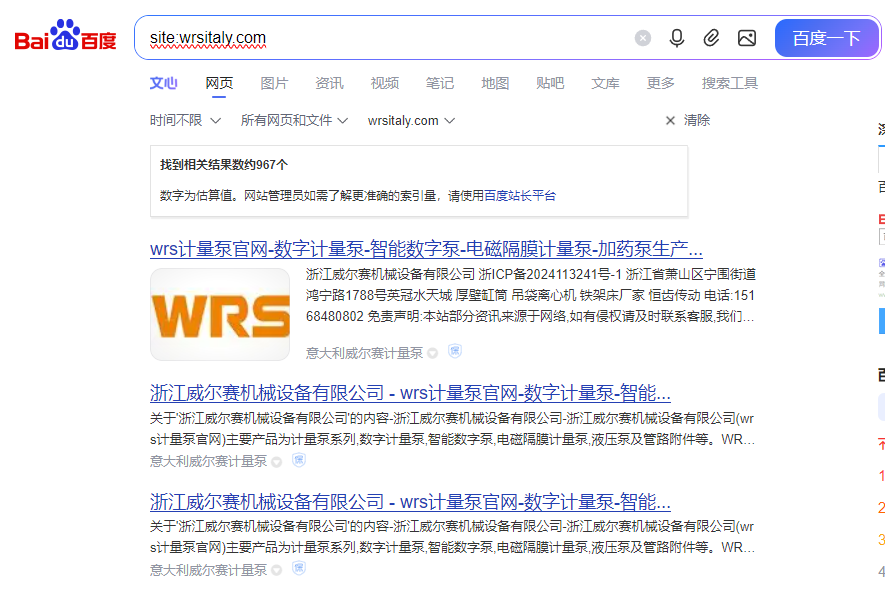
Task: Open 搜索工具 search tools
Action: [729, 83]
